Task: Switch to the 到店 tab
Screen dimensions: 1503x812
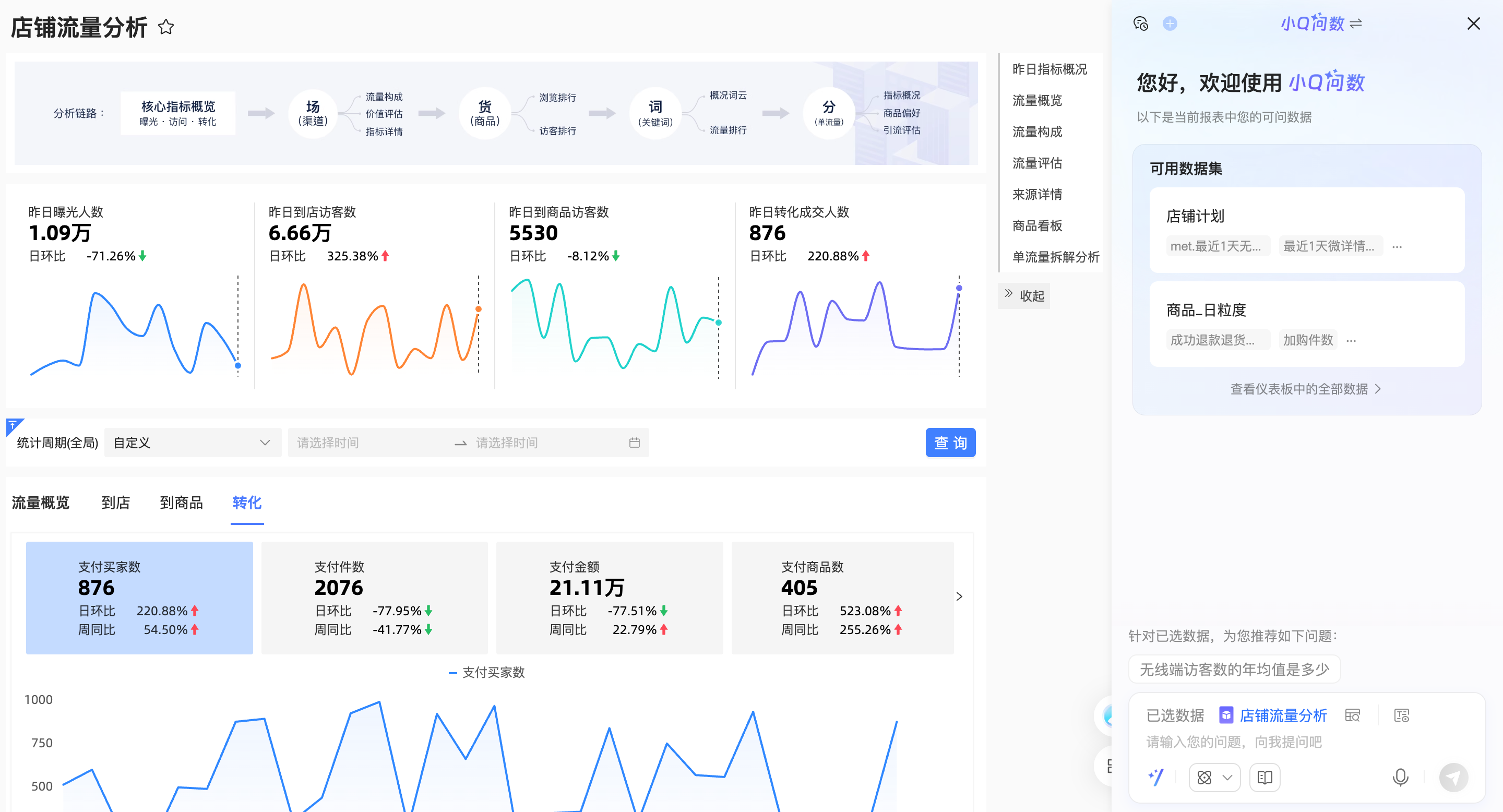Action: point(115,502)
